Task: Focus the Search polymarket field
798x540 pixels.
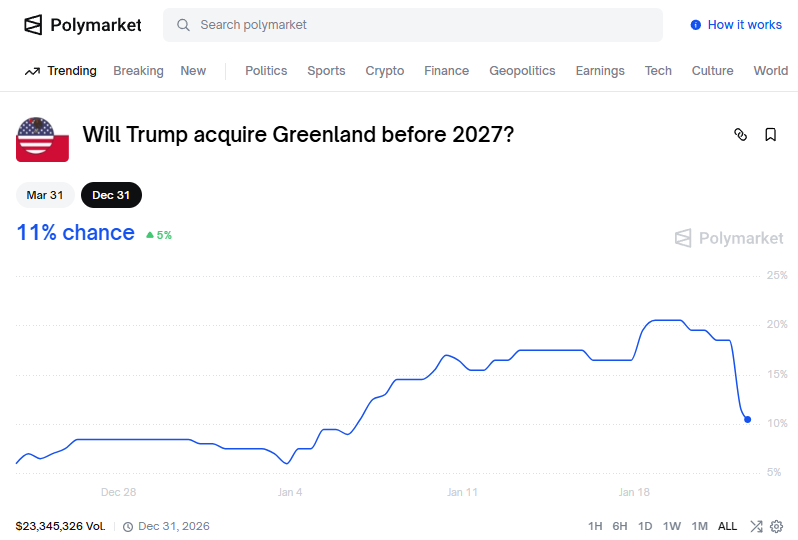Action: click(420, 25)
